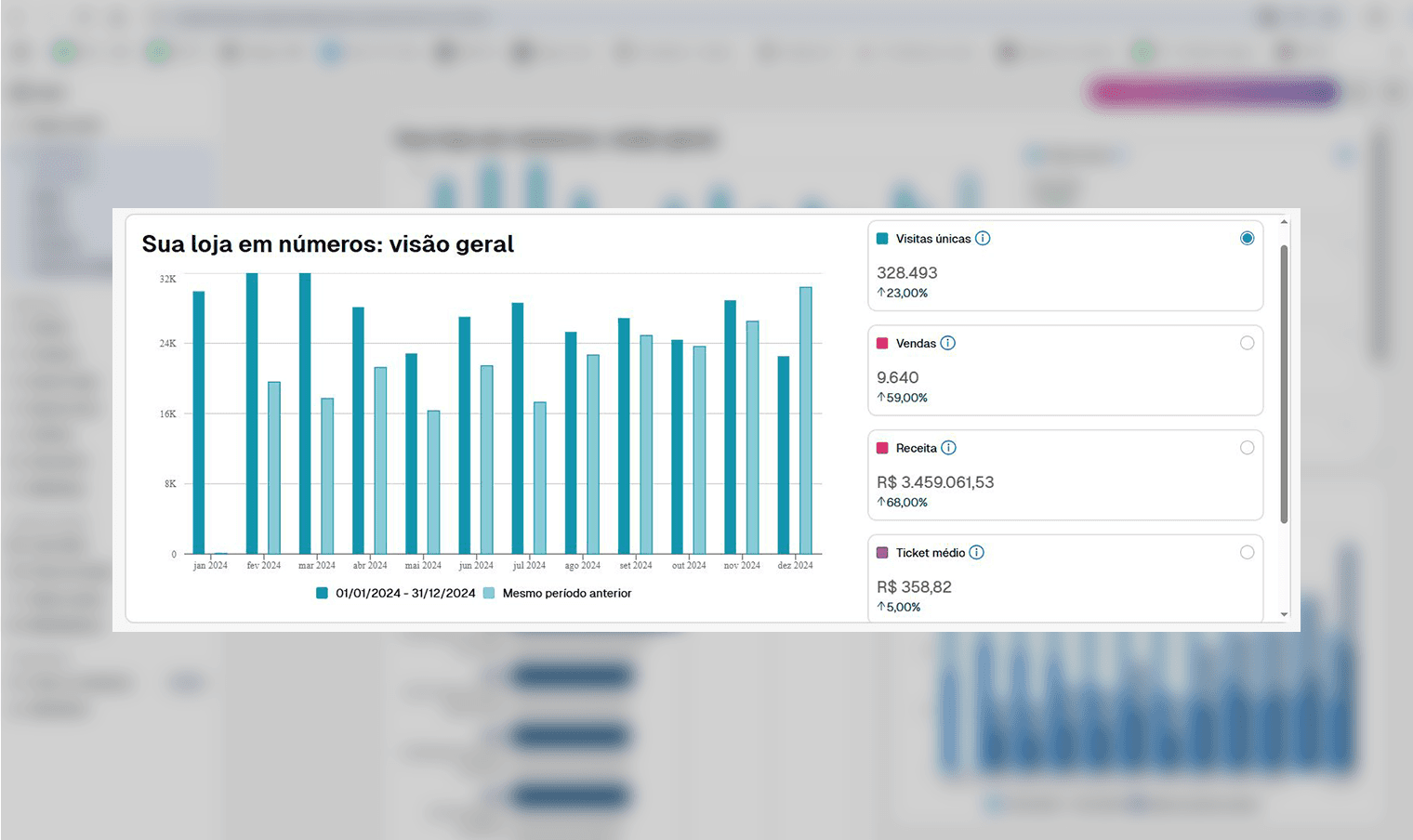Click the jan 2024 dark bar
The height and width of the screenshot is (840, 1413).
(199, 423)
